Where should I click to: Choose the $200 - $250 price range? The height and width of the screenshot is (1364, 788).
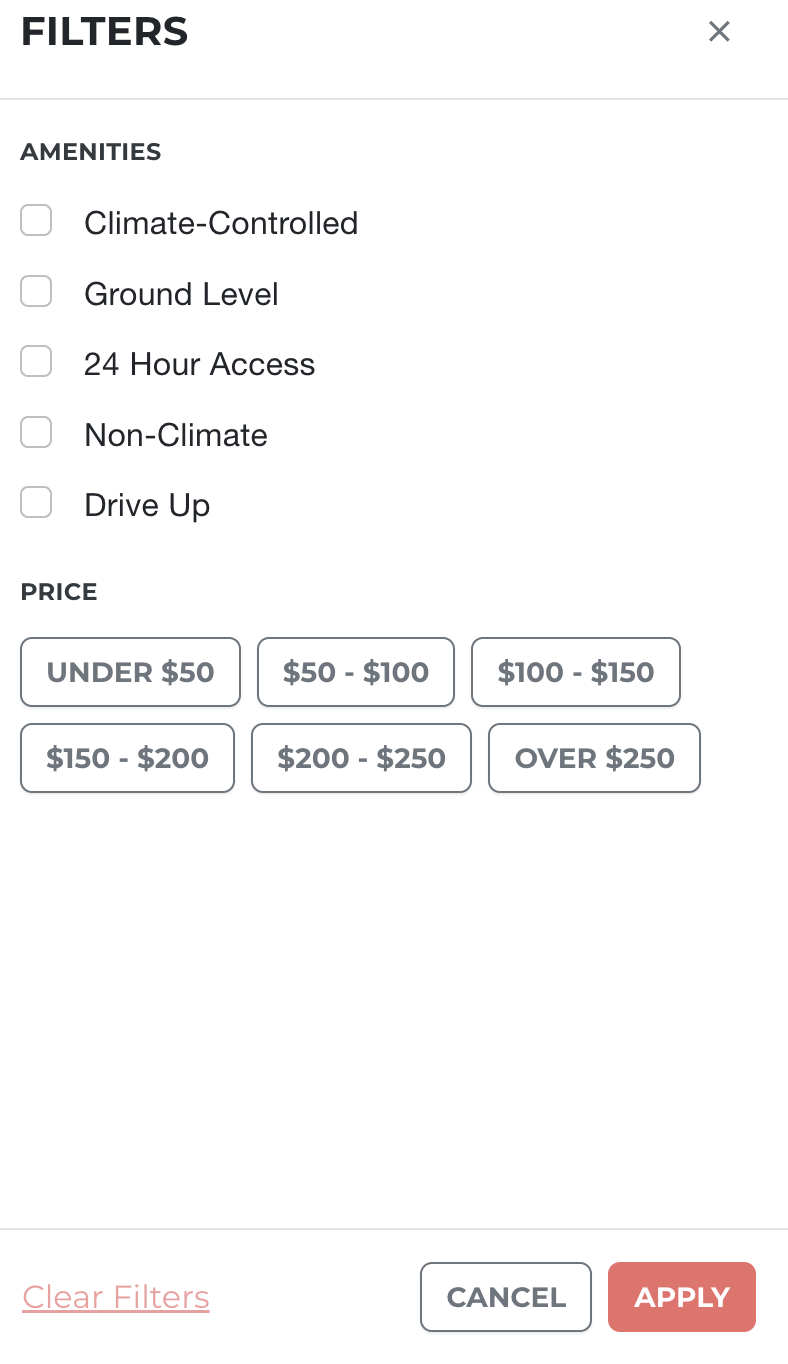[361, 758]
